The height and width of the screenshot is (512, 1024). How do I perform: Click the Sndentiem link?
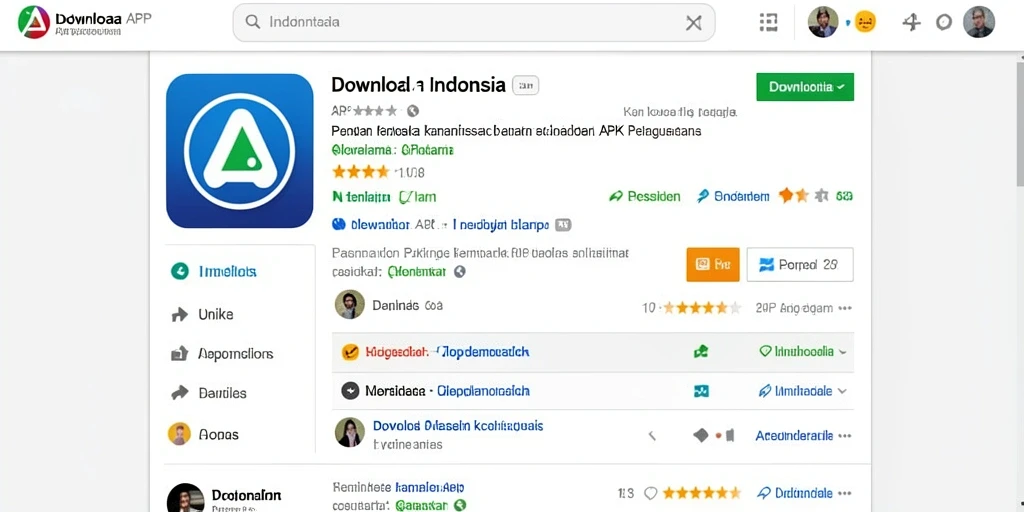pyautogui.click(x=733, y=196)
